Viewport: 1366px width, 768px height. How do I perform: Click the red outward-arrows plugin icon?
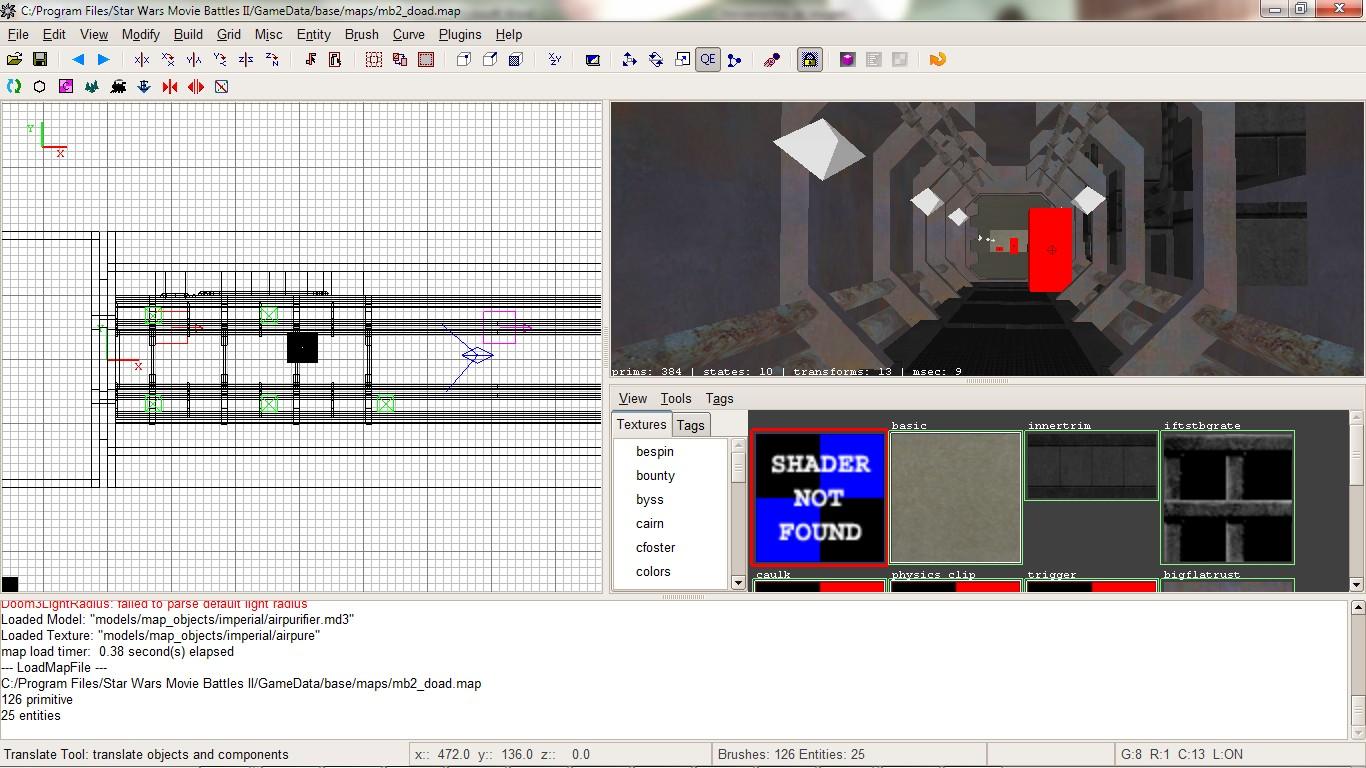196,87
